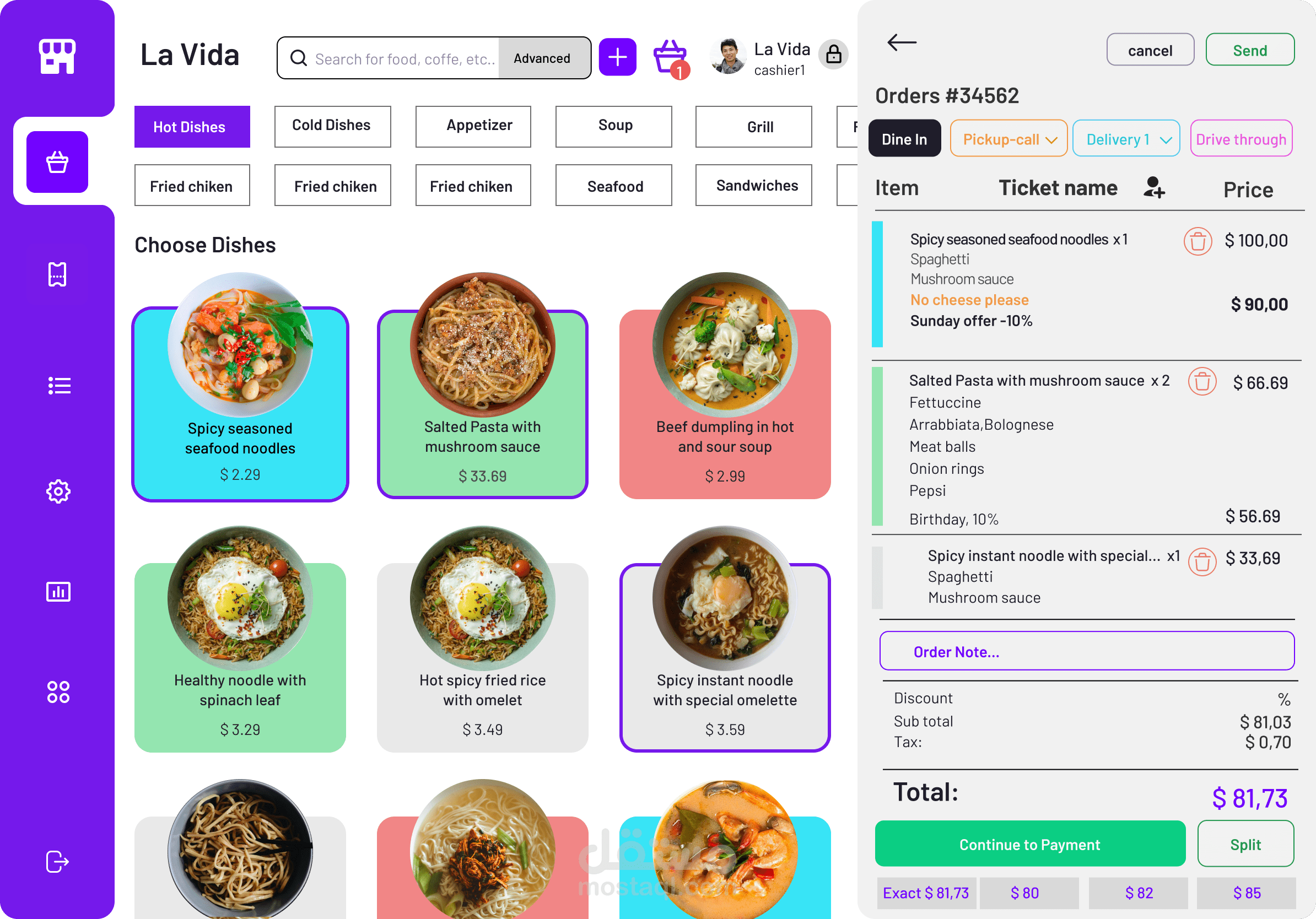Screen dimensions: 1316x919
Task: Switch to Drive through order type
Action: [x=1241, y=138]
